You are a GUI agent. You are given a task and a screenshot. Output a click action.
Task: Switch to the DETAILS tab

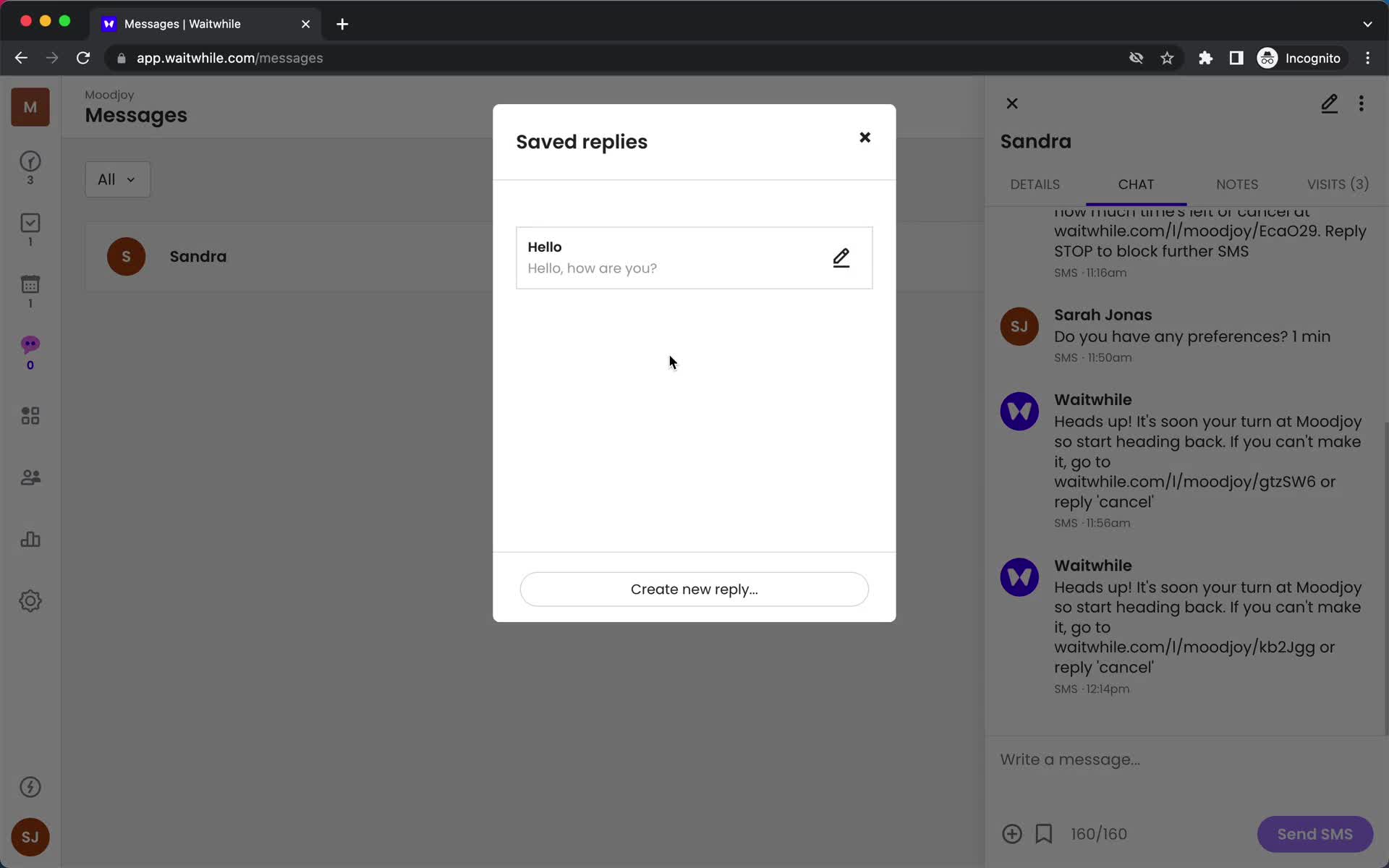tap(1035, 184)
